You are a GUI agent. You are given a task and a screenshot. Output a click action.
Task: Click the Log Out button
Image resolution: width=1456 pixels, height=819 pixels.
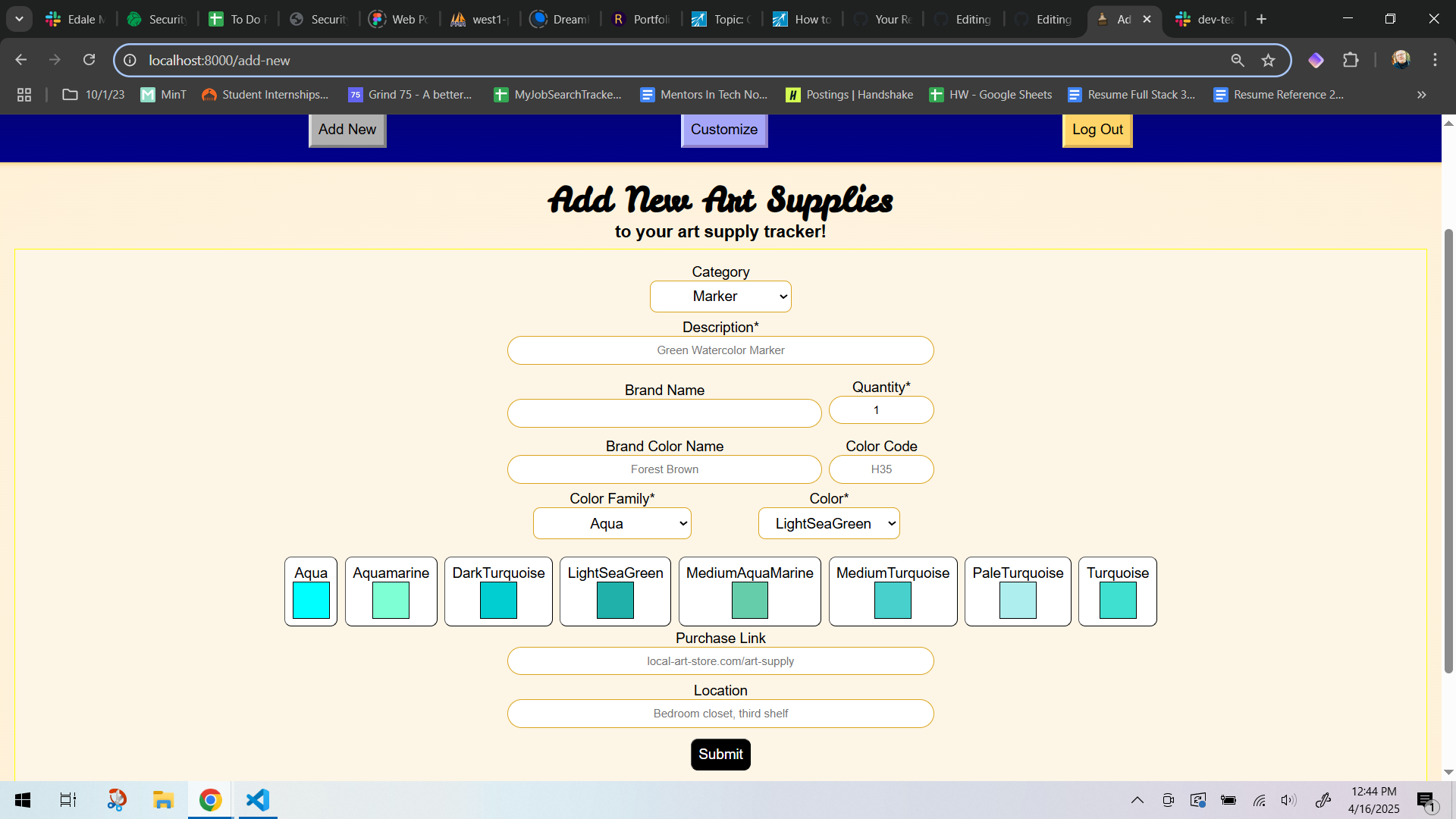[1097, 130]
